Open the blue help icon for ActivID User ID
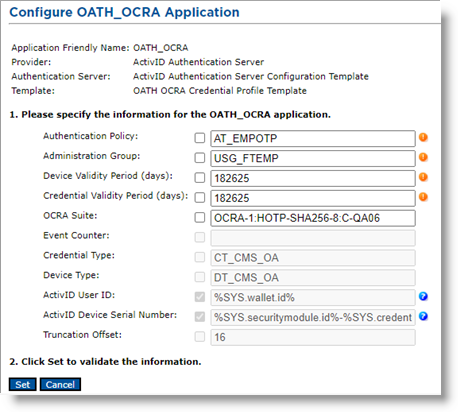The height and width of the screenshot is (412, 458). coord(423,296)
